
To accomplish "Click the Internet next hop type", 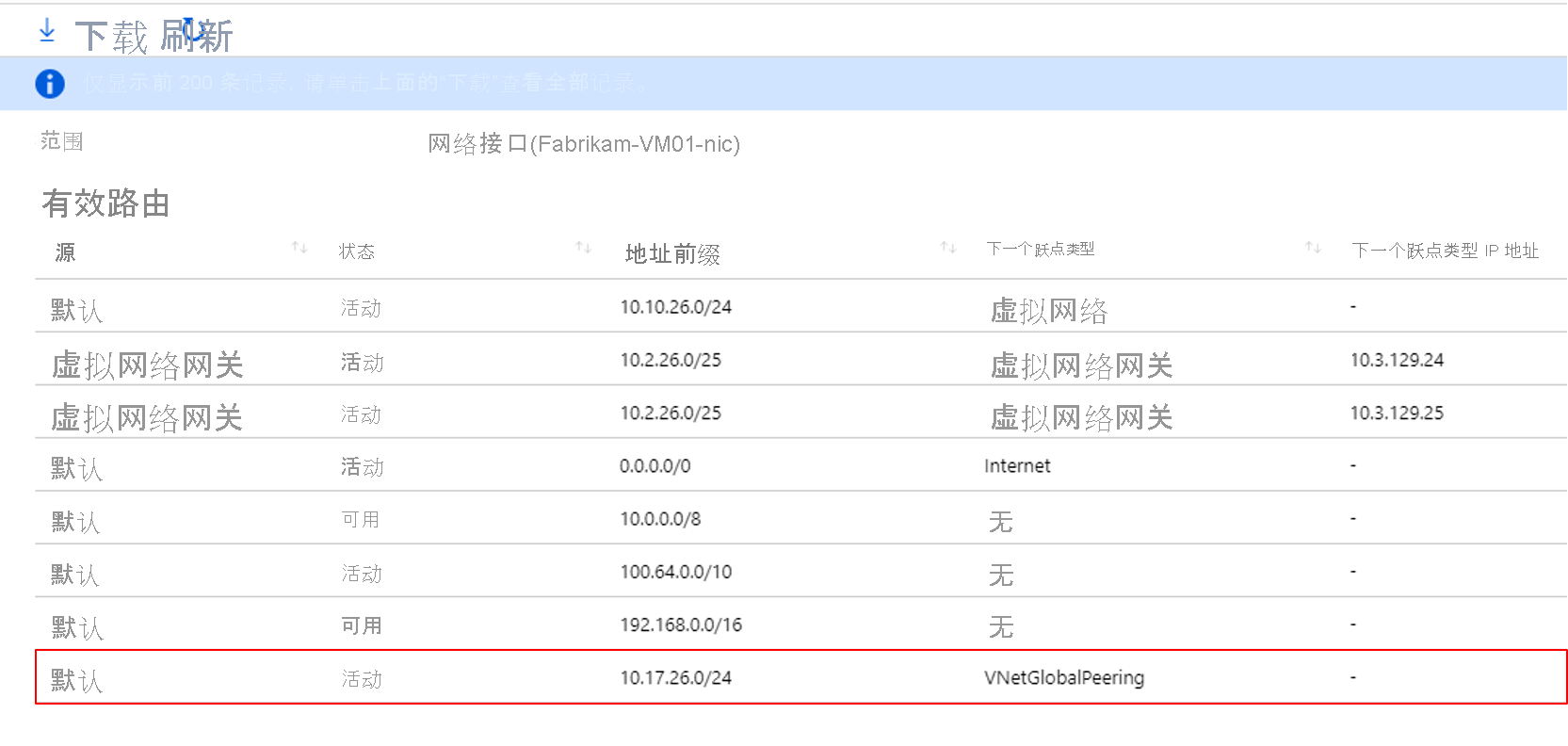I will coord(1017,465).
